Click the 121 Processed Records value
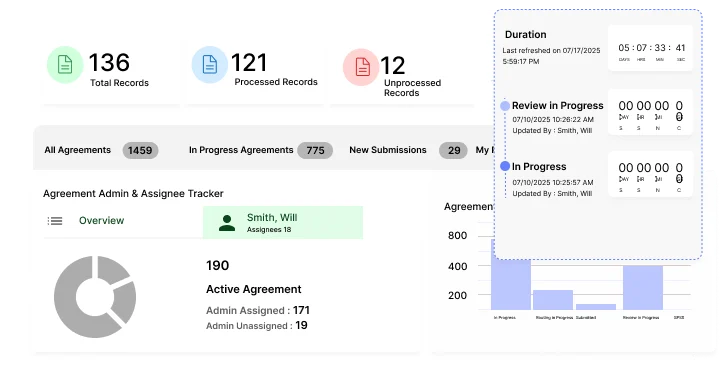 [249, 62]
